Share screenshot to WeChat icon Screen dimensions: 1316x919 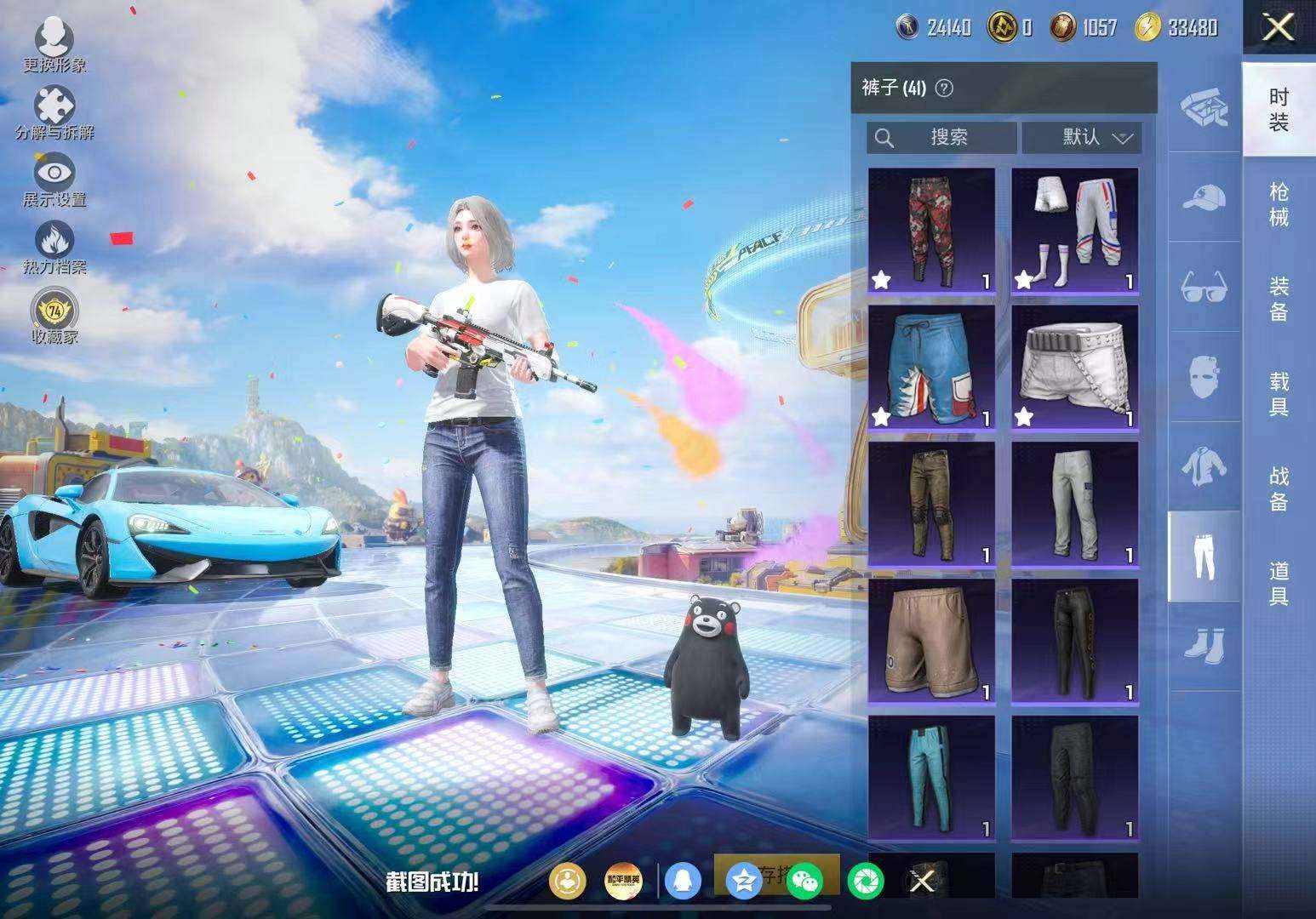[805, 882]
